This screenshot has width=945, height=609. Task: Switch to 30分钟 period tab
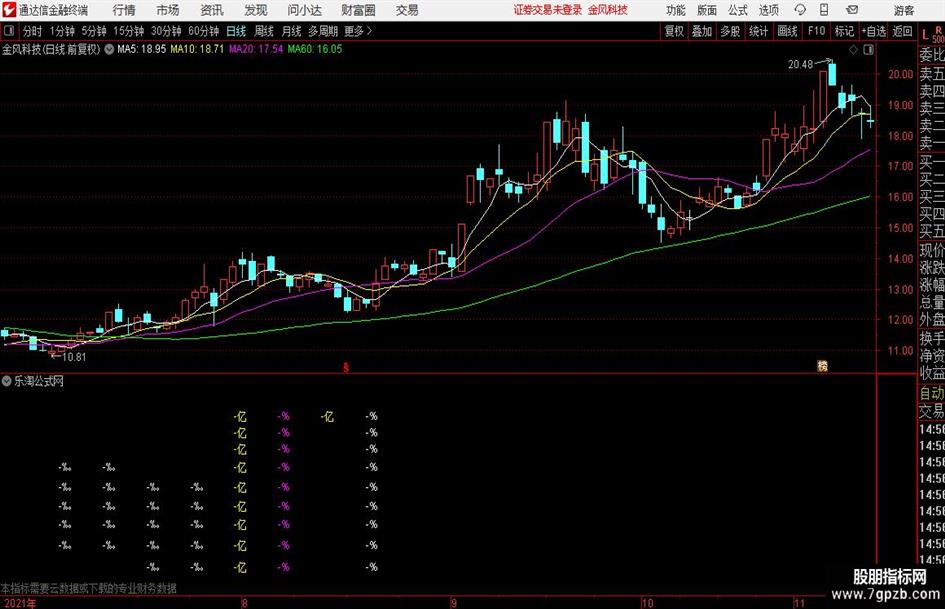166,31
